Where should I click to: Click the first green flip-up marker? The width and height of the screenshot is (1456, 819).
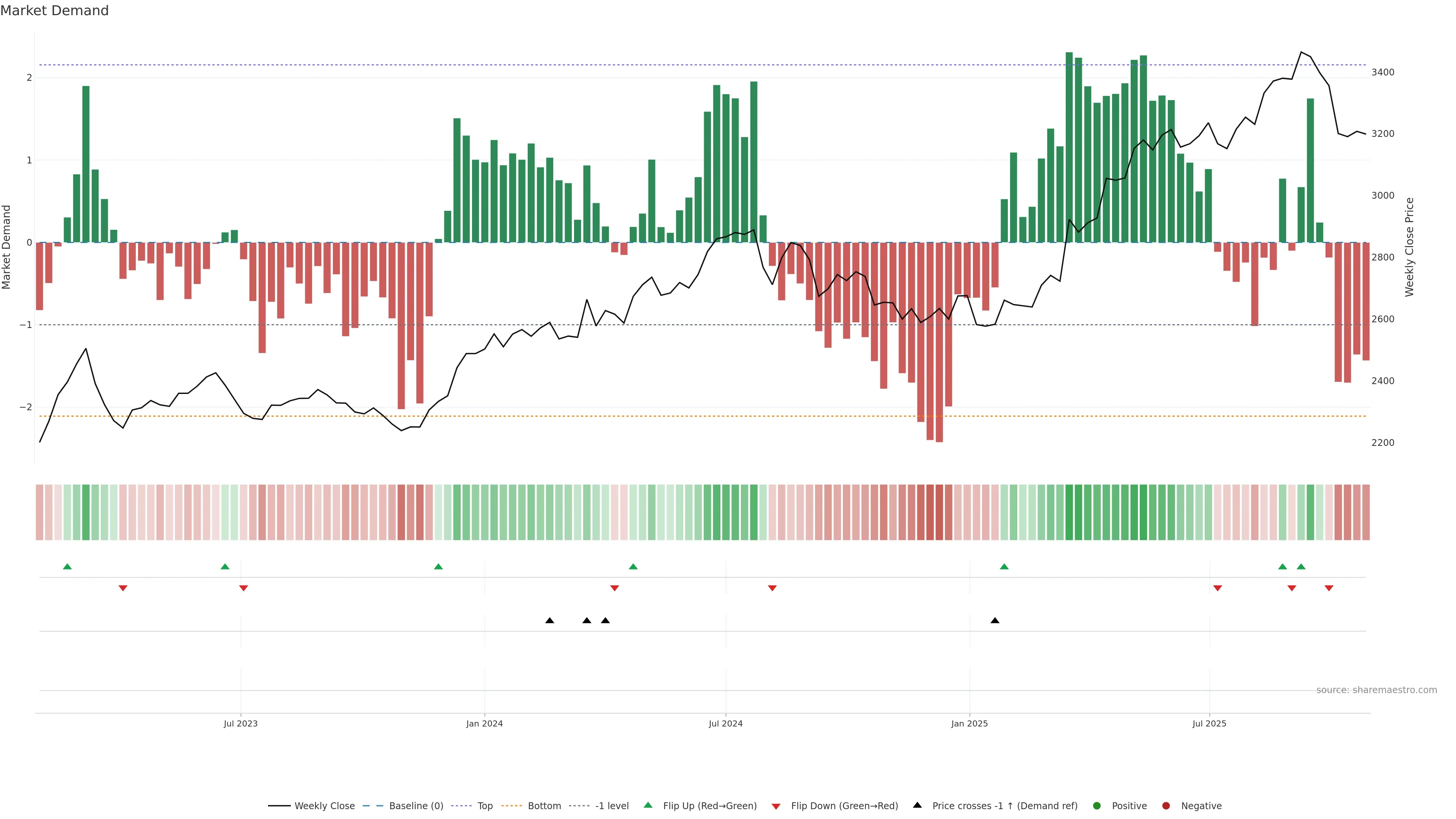point(67,566)
